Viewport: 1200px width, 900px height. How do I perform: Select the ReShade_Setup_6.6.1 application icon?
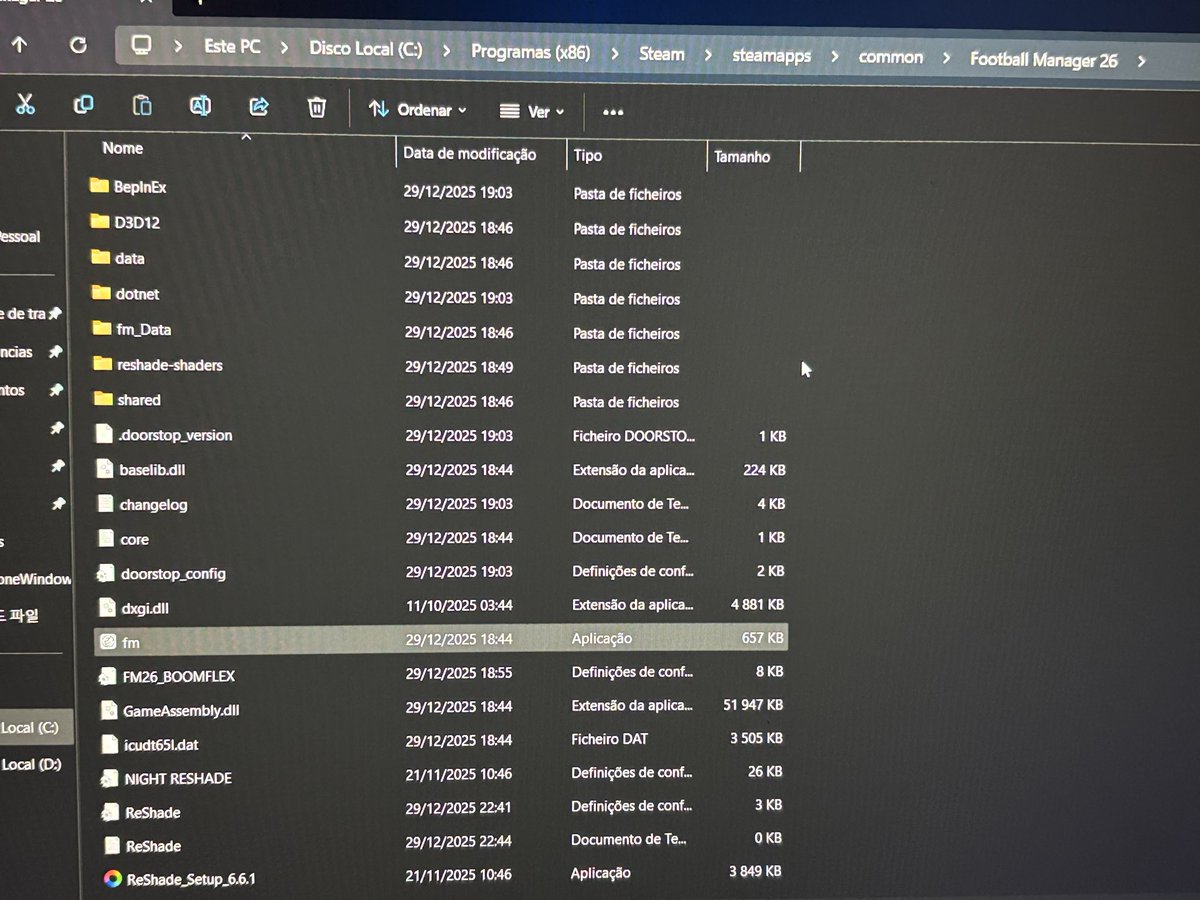pyautogui.click(x=112, y=880)
